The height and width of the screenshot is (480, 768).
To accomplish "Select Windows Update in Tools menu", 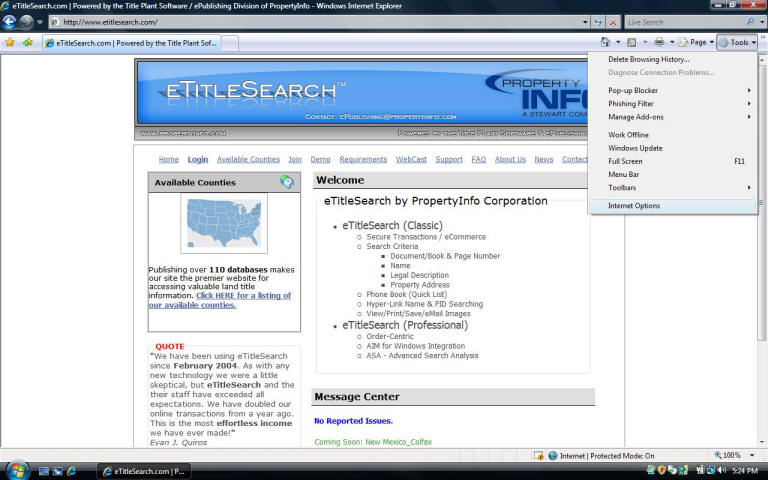I will coord(672,148).
